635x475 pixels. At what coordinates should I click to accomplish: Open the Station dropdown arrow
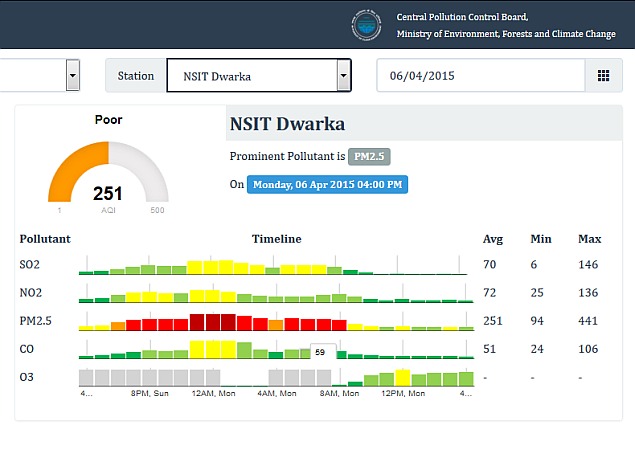(343, 76)
